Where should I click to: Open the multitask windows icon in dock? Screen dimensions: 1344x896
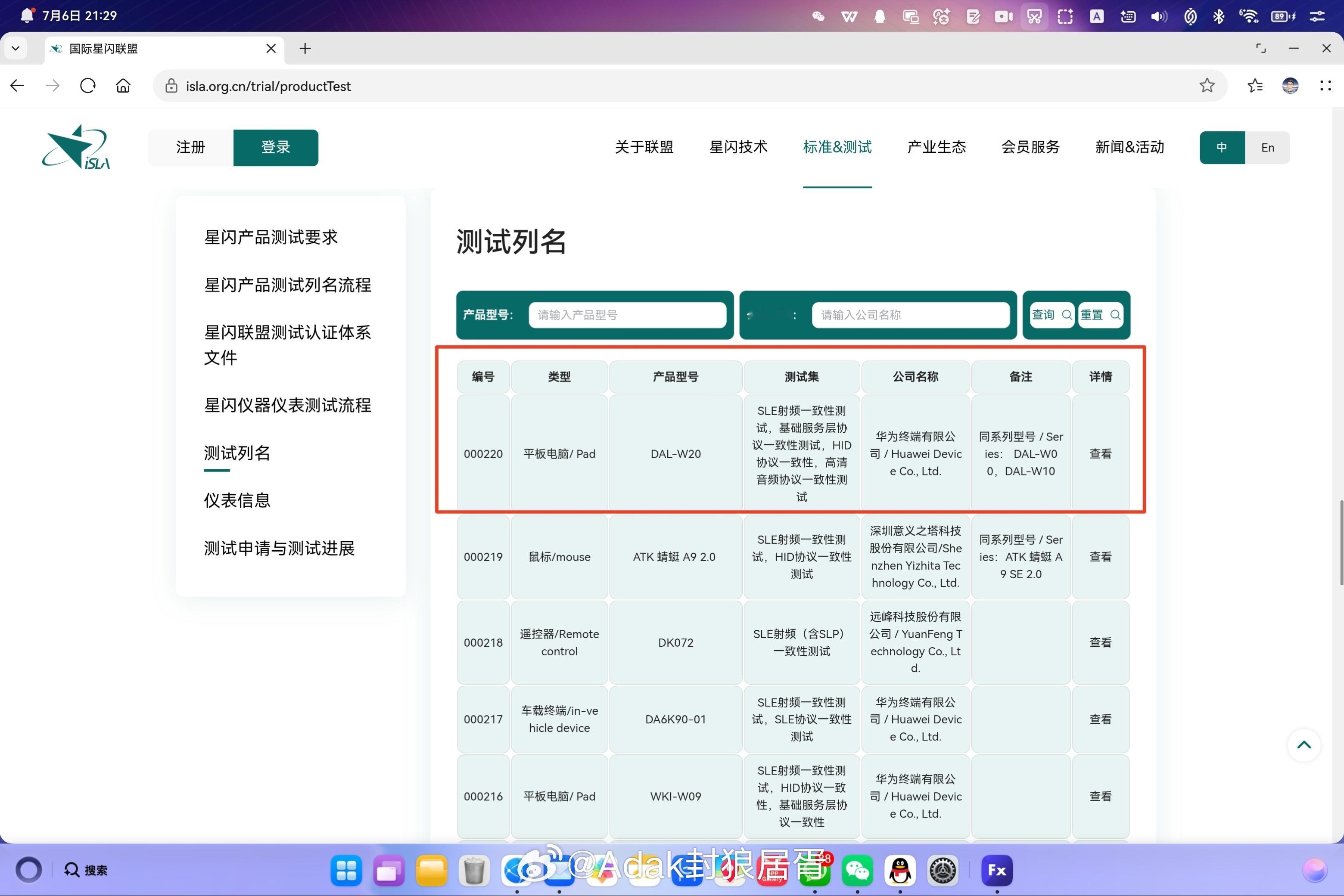389,871
